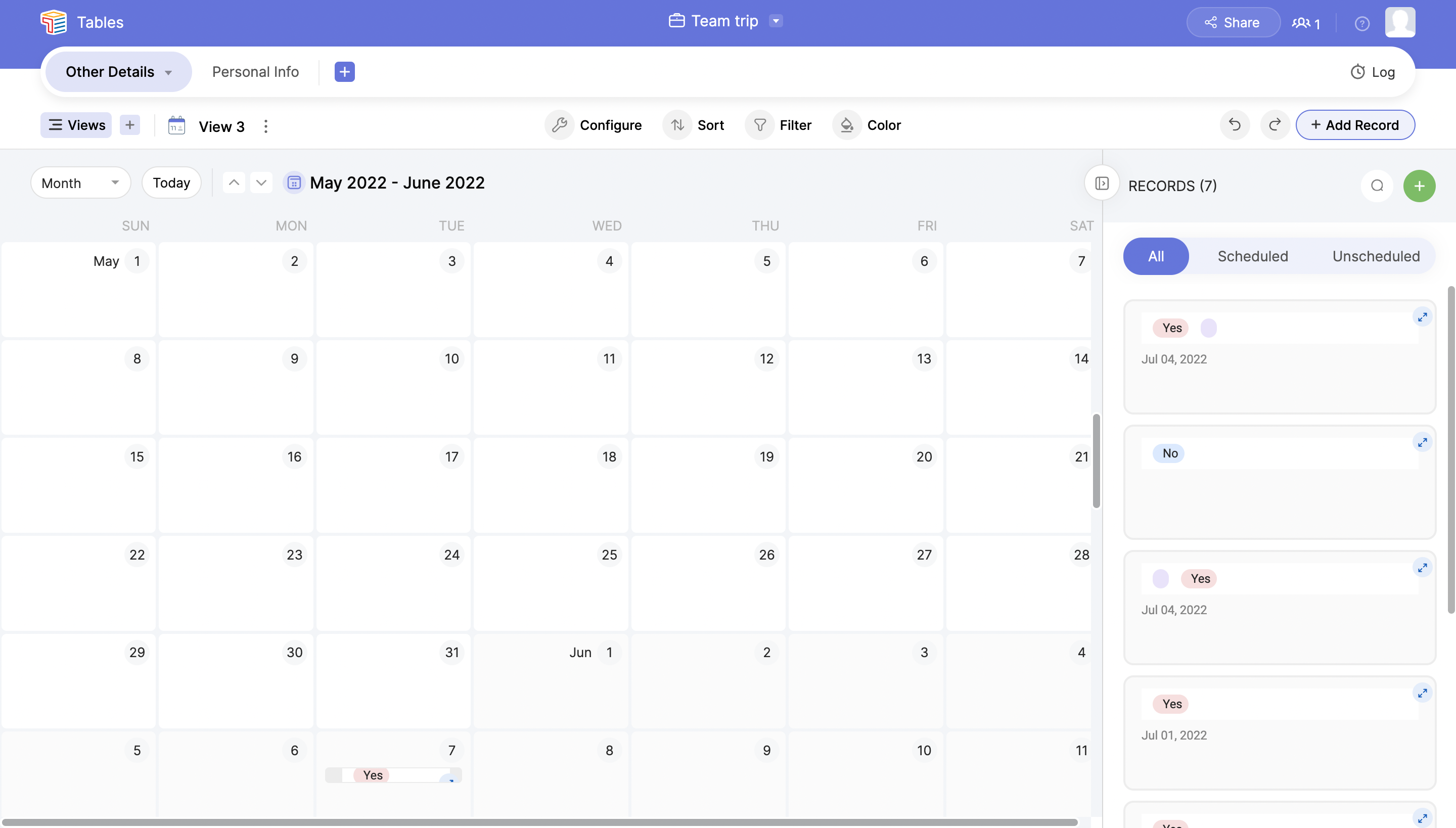Open the Month view dropdown
The height and width of the screenshot is (828, 1456).
click(x=80, y=183)
